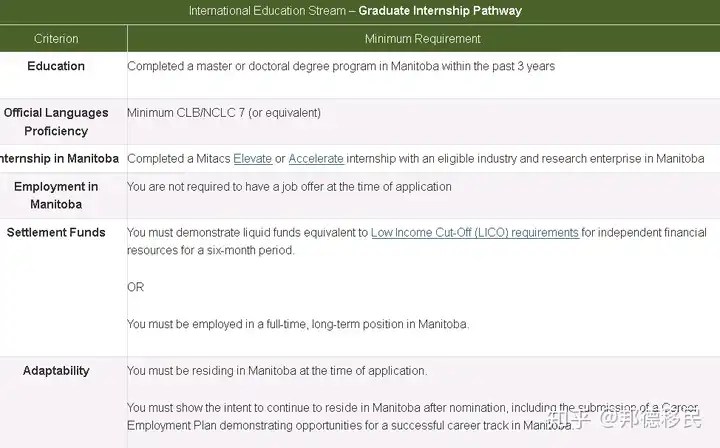Click the Zhihu watermark at the bottom right
Screen dimensions: 720x448
[x=624, y=418]
